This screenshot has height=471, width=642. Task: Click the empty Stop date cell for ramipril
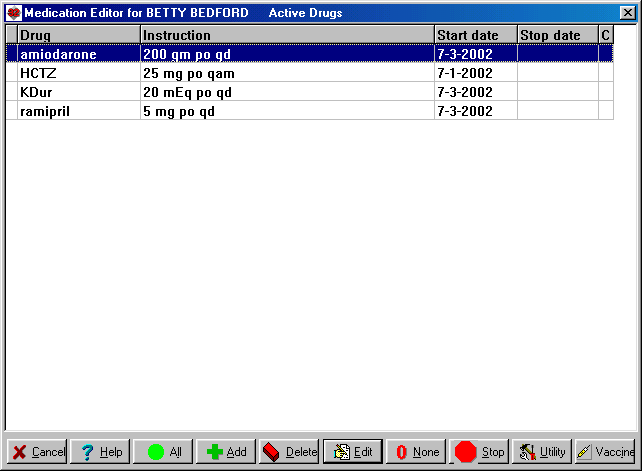point(558,111)
